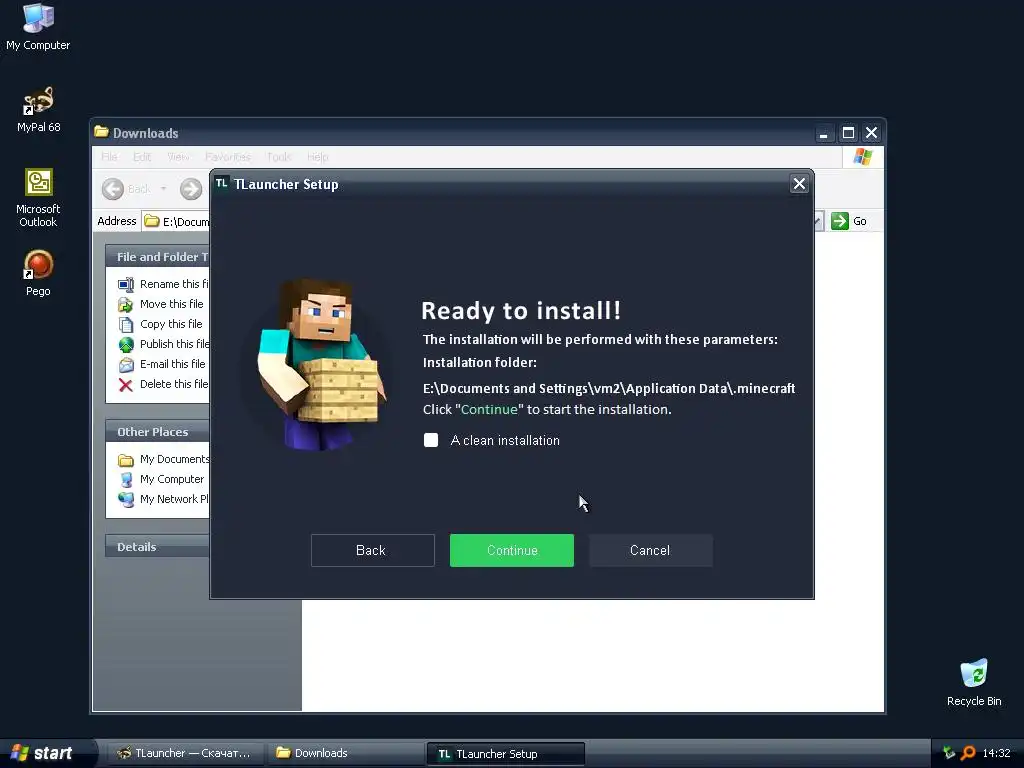Select the Recycle Bin icon
This screenshot has height=768, width=1024.
tap(974, 682)
